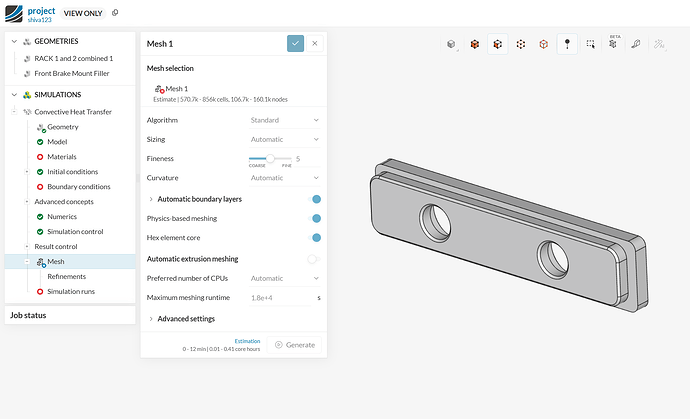Confirm Mesh 1 settings with checkmark
Image resolution: width=690 pixels, height=419 pixels.
point(295,44)
